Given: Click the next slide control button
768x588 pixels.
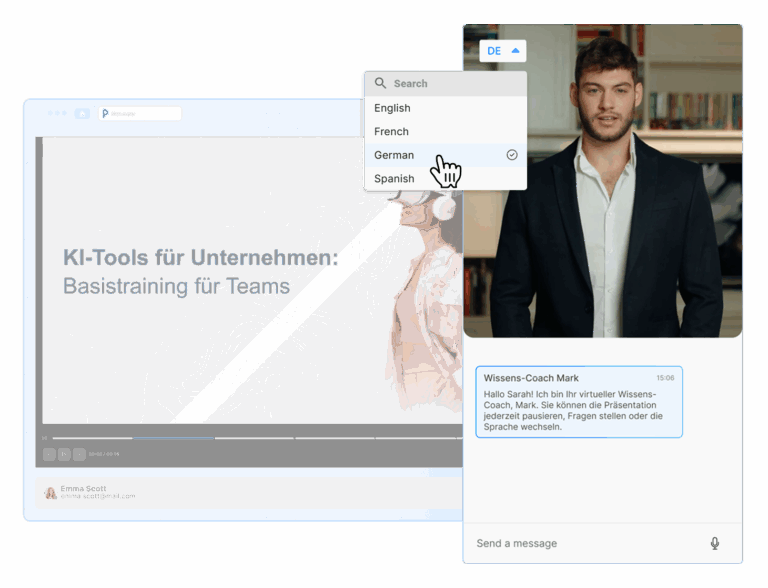Looking at the screenshot, I should click(79, 454).
